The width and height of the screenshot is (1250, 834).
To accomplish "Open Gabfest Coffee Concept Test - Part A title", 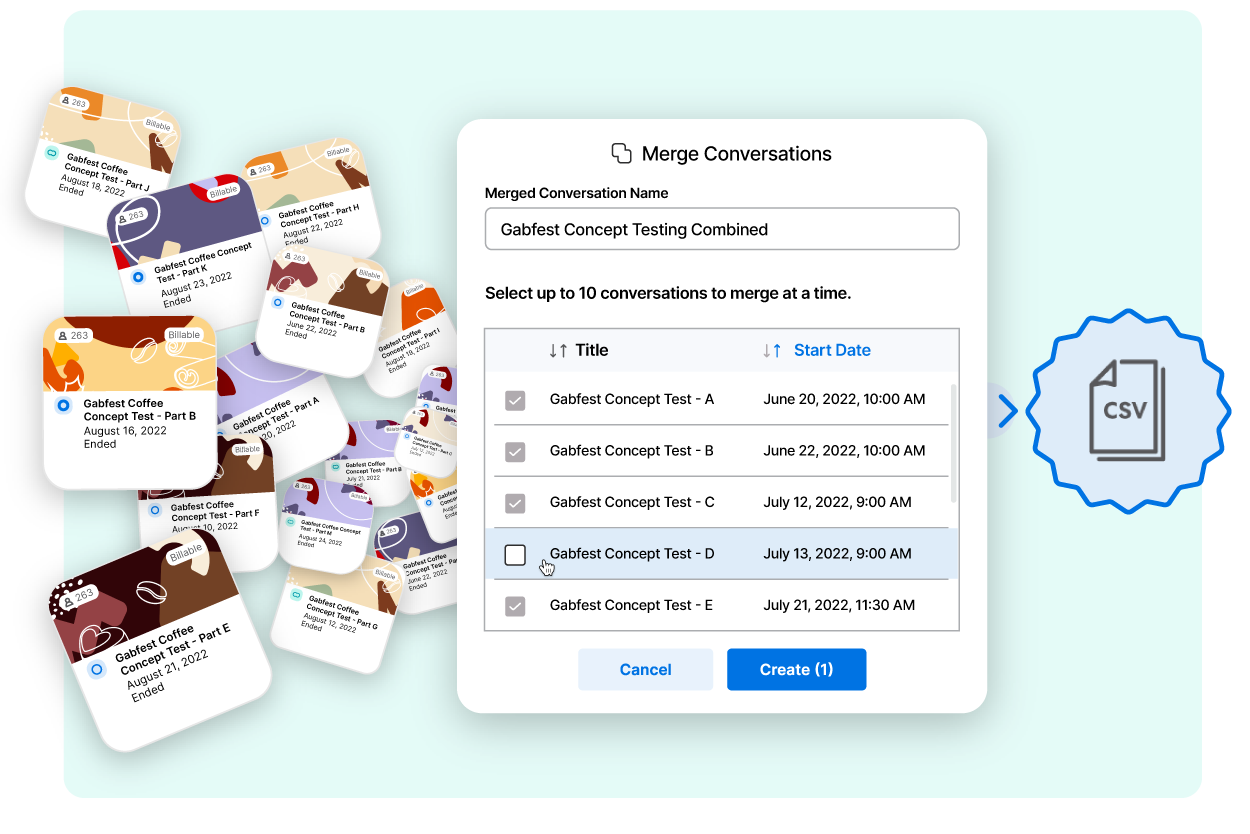I will tap(275, 413).
